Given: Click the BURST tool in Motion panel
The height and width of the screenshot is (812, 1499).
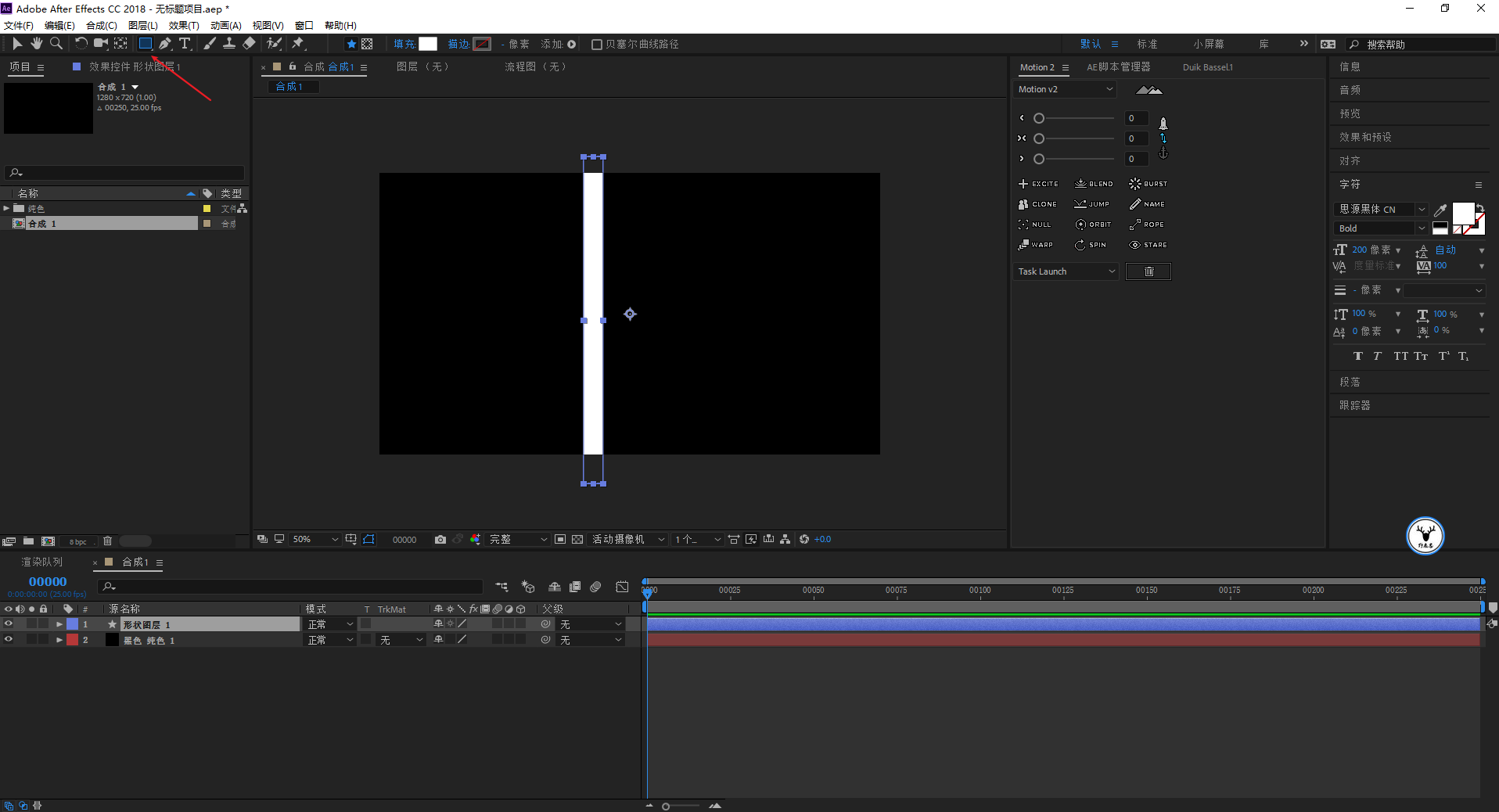Looking at the screenshot, I should [1149, 184].
